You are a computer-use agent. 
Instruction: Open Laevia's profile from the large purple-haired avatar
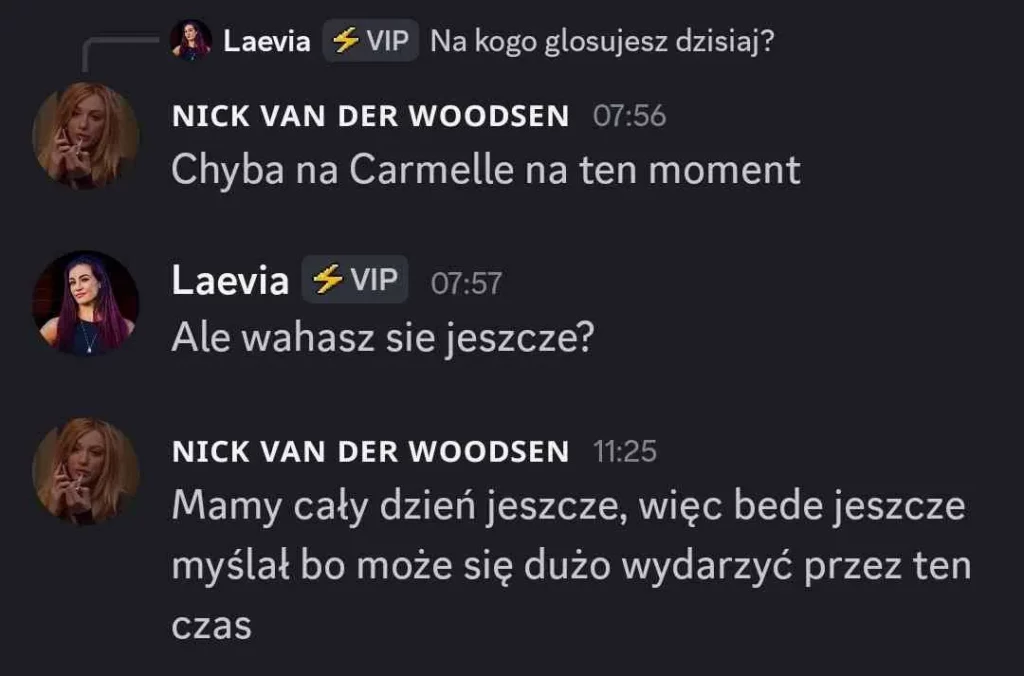(86, 303)
